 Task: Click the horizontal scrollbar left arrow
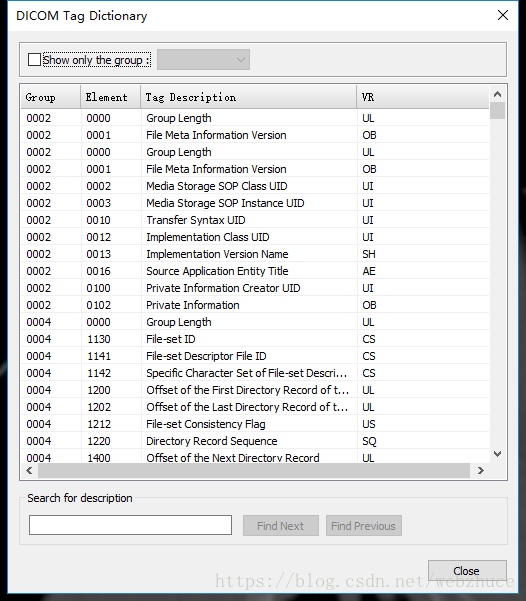pyautogui.click(x=29, y=470)
